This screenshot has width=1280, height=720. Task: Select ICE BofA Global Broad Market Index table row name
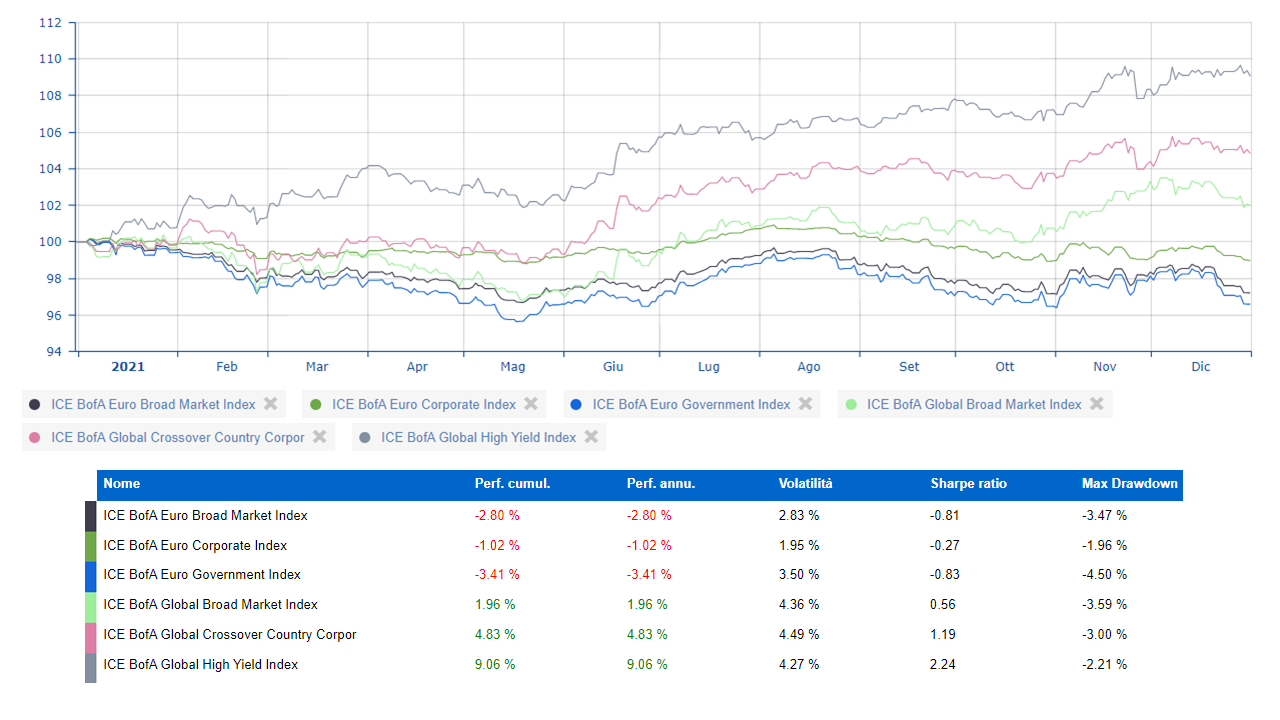click(210, 605)
